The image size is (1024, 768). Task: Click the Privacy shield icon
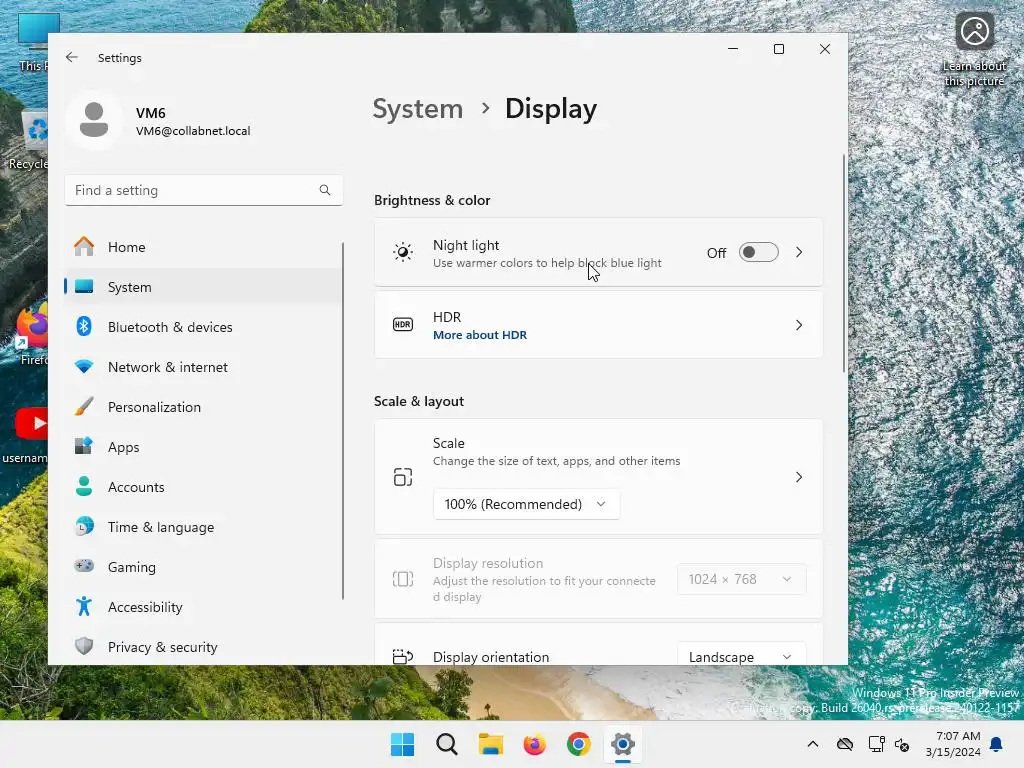(x=84, y=646)
